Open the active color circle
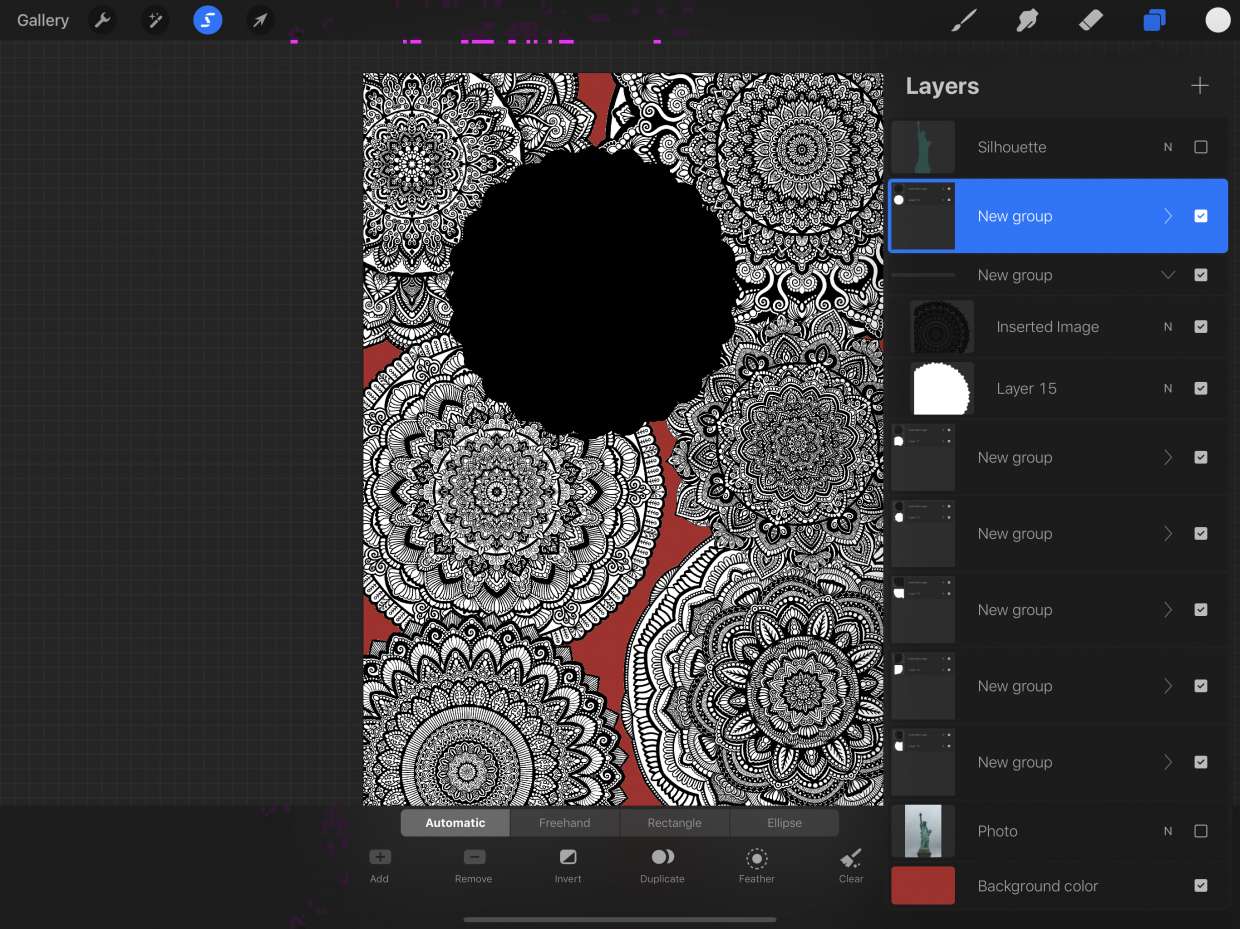 click(1217, 20)
